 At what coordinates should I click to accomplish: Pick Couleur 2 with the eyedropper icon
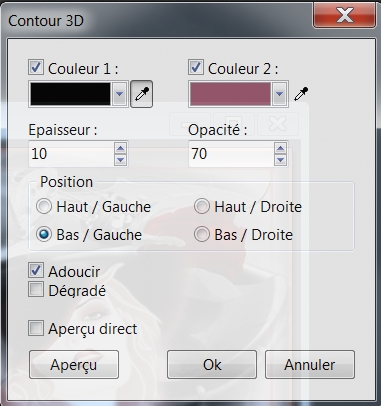pyautogui.click(x=301, y=94)
